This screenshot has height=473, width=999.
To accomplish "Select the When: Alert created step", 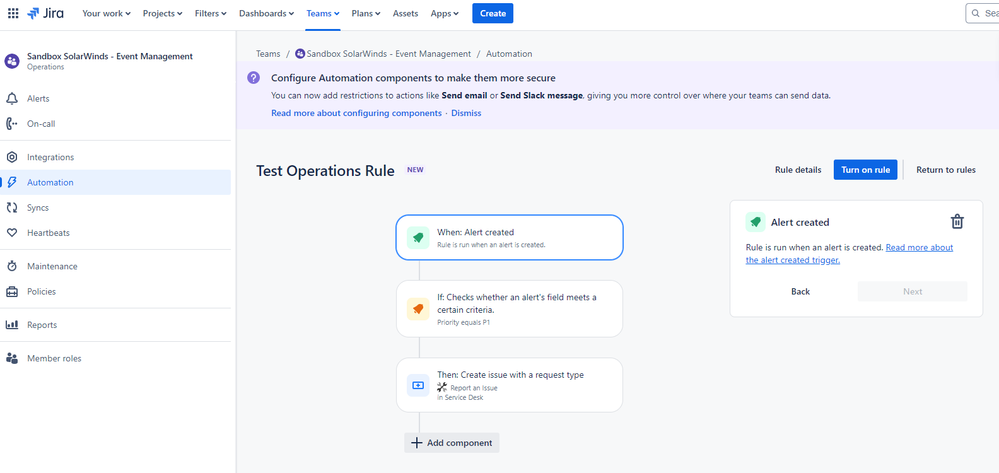I will click(x=510, y=237).
